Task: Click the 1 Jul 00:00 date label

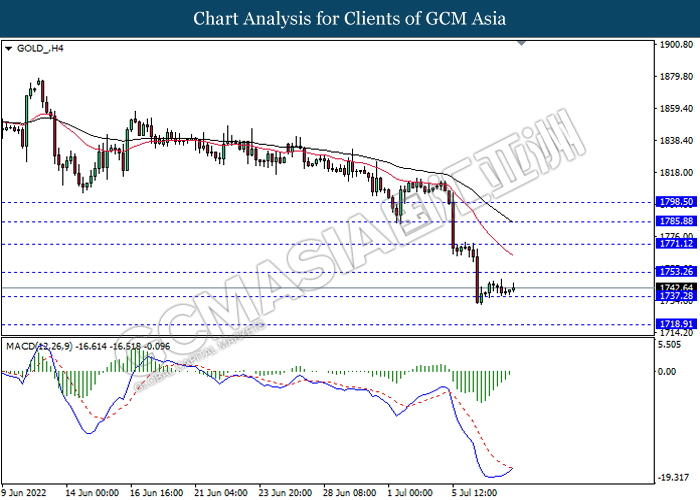Action: coord(410,493)
